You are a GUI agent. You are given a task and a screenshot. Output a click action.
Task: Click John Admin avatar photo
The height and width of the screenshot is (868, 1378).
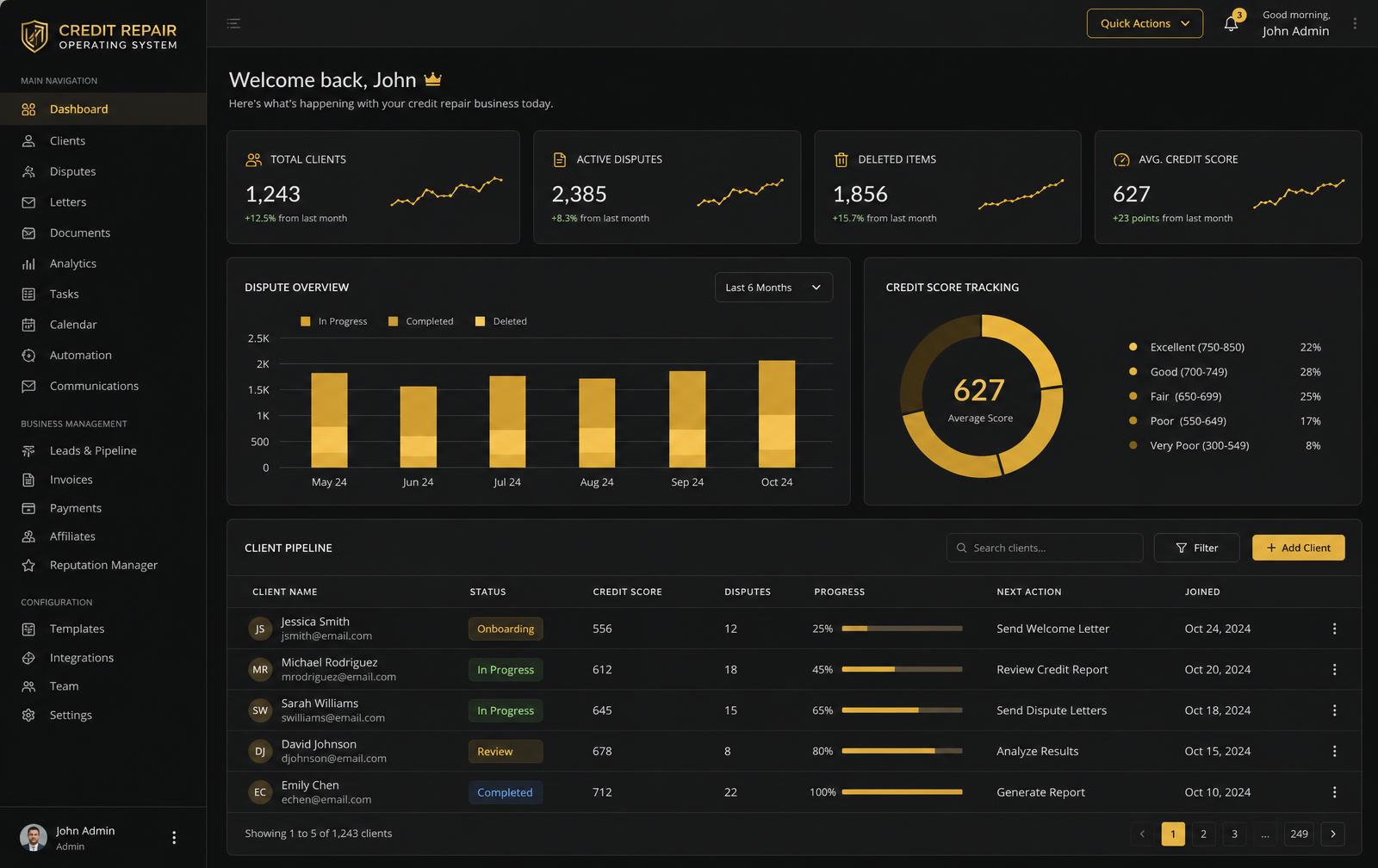point(34,838)
